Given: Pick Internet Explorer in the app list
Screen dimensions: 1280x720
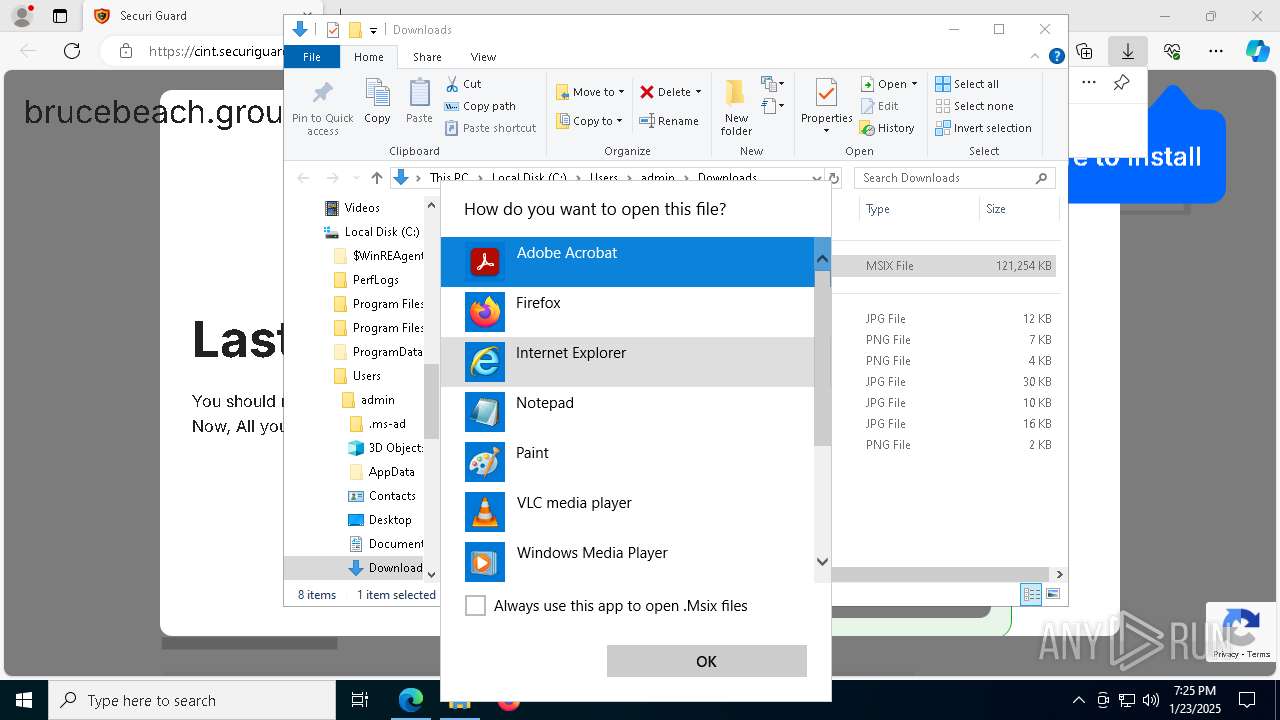Looking at the screenshot, I should [x=627, y=362].
